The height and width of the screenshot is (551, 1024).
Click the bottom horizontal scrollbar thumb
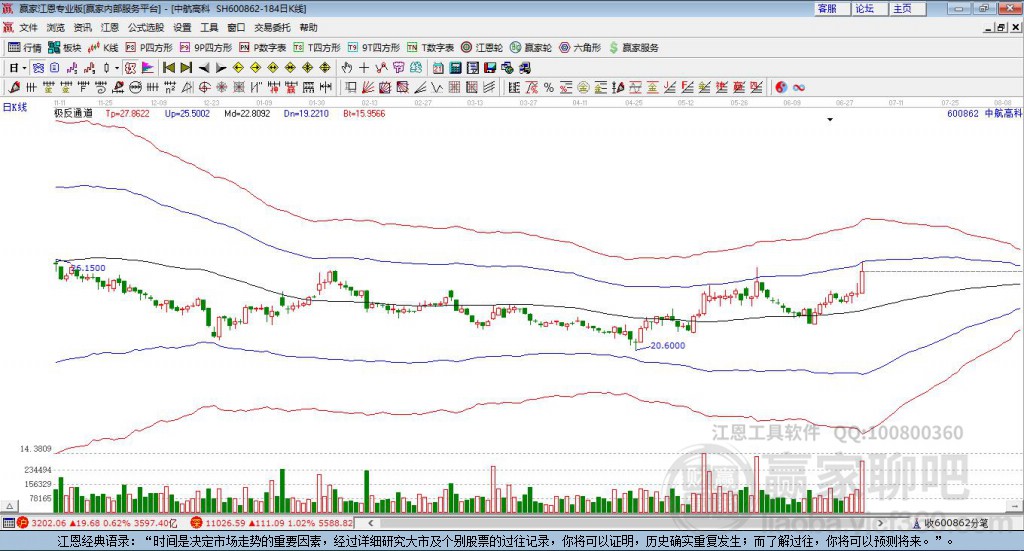(x=623, y=523)
